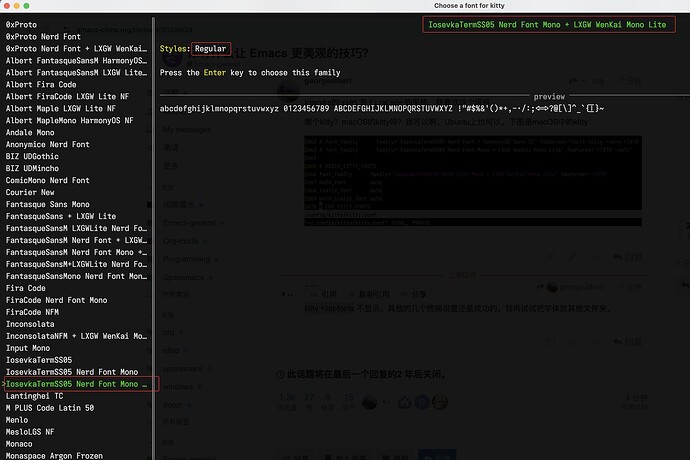690x460 pixels.
Task: Pick ComicMono Nerd Font from list
Action: (x=47, y=180)
